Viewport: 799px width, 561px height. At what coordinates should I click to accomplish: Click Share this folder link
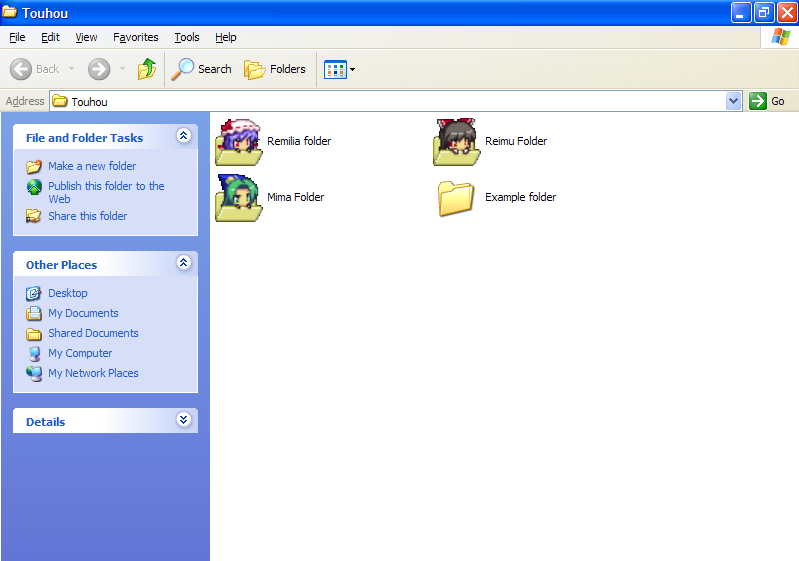(88, 216)
